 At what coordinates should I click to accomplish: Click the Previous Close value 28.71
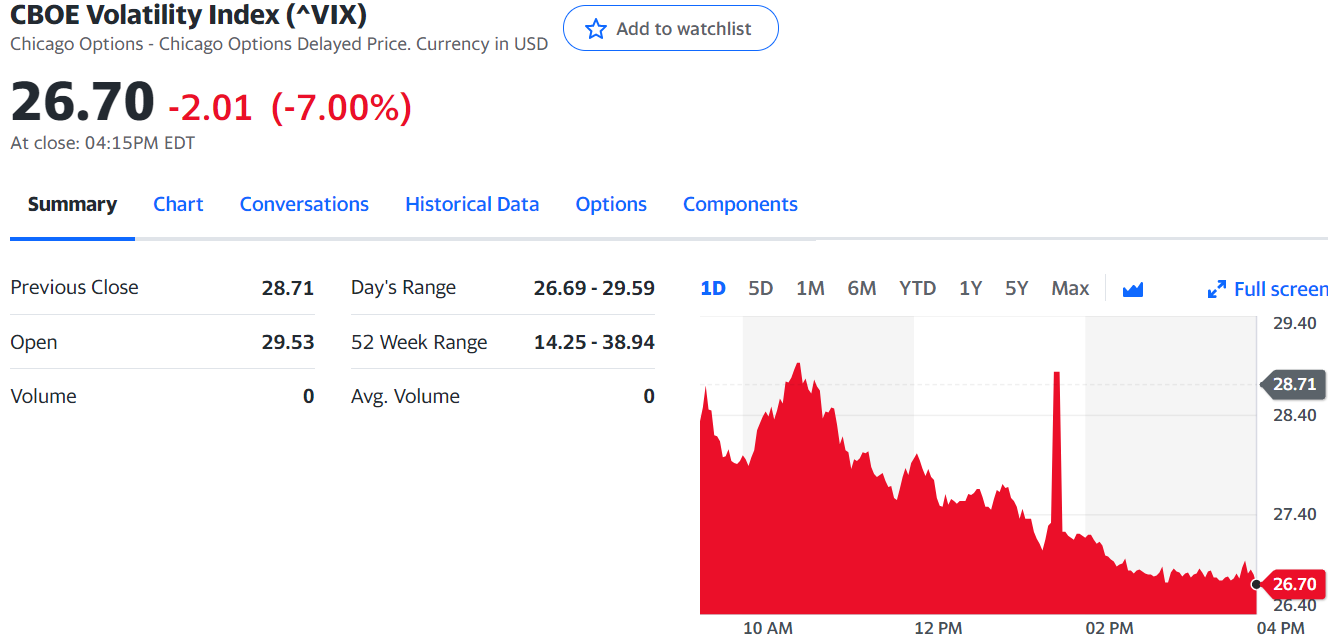point(288,288)
